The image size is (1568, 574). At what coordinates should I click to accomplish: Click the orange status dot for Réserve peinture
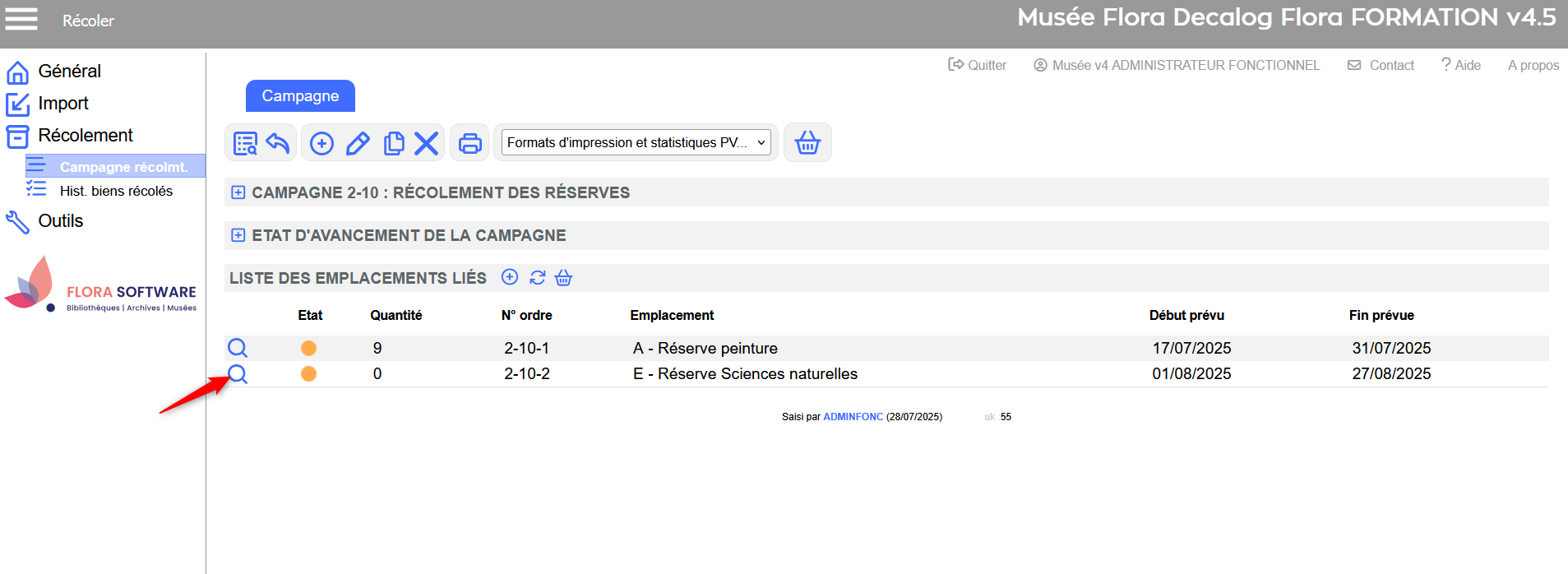tap(308, 349)
